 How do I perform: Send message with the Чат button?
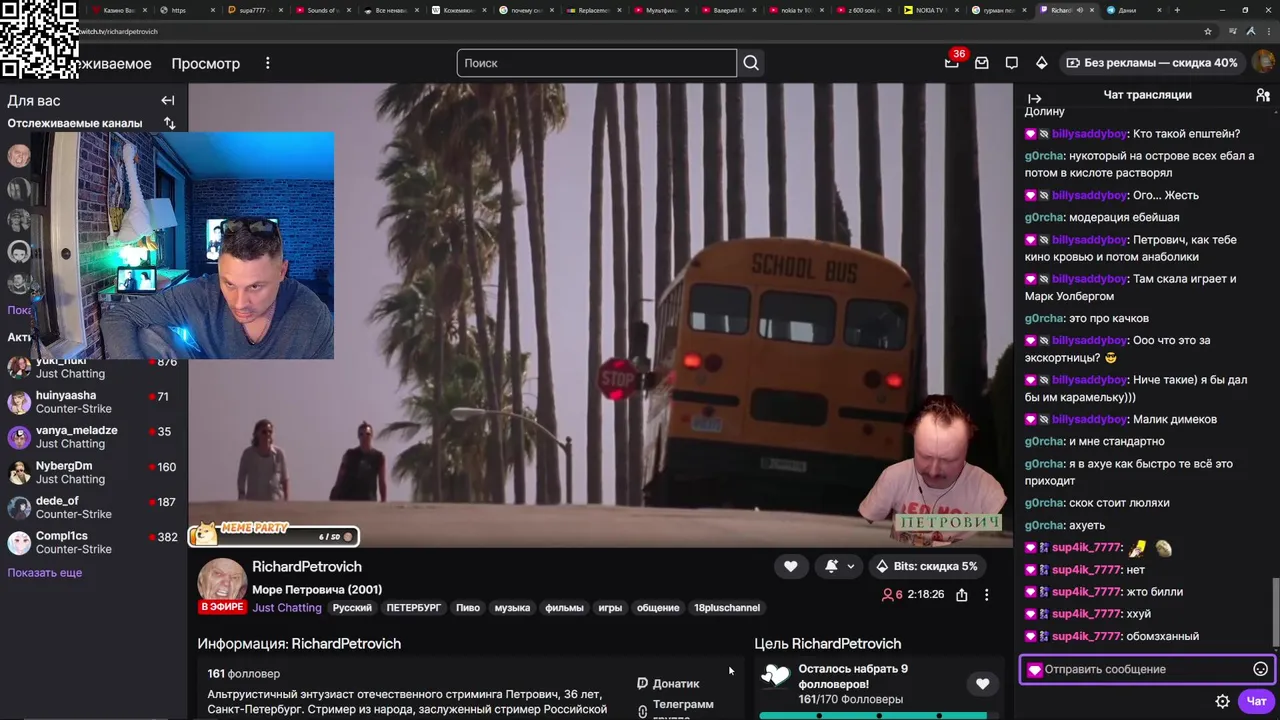1257,701
